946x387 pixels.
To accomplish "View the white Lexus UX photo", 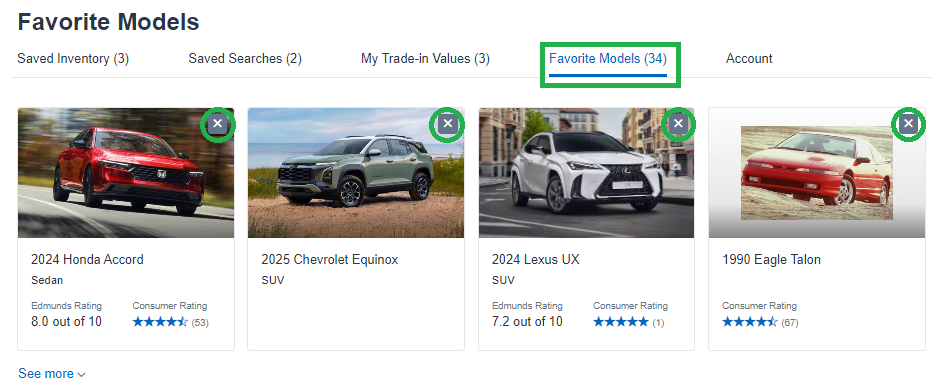I will (586, 173).
